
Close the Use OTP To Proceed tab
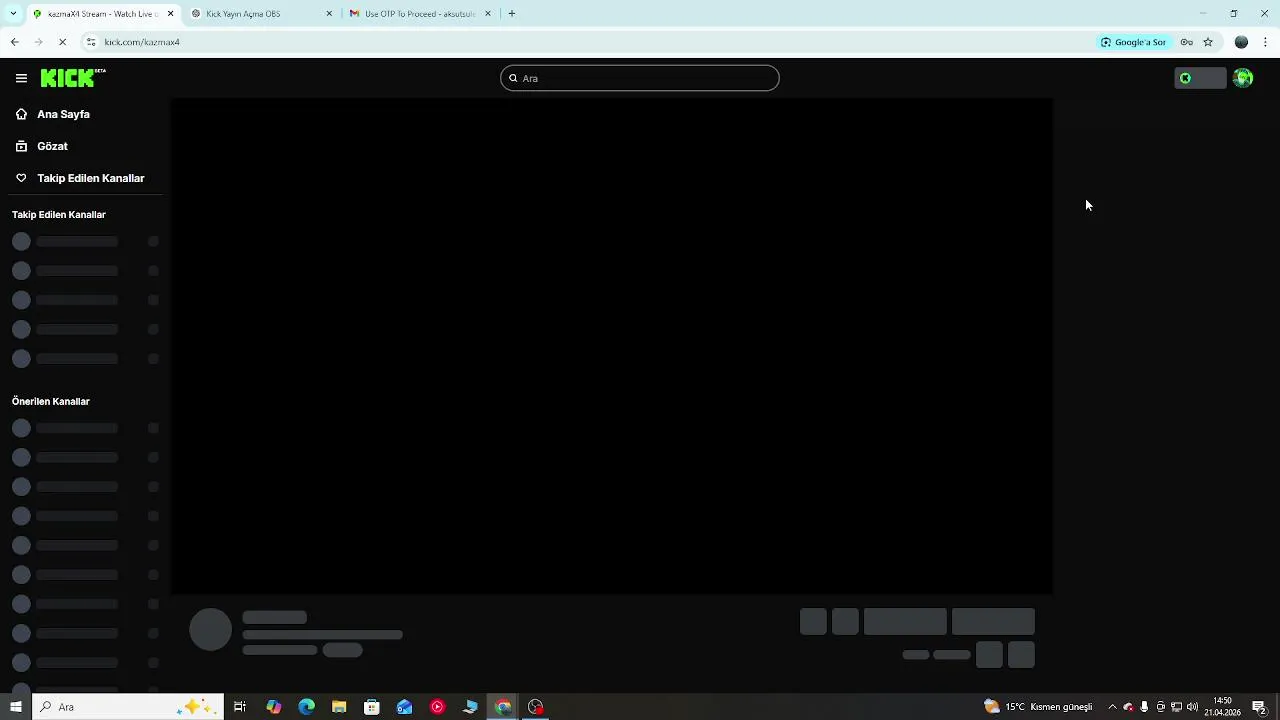click(x=488, y=14)
